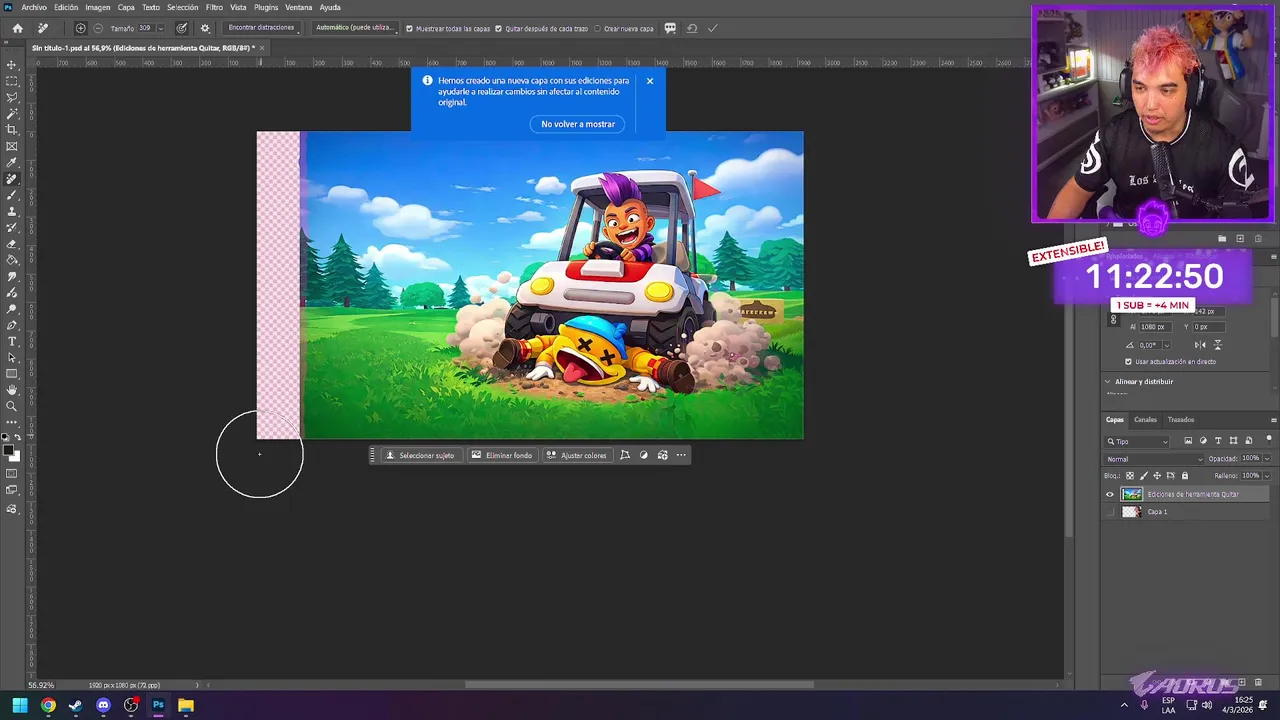1280x720 pixels.
Task: Switch to the Trazados tab
Action: (x=1181, y=420)
